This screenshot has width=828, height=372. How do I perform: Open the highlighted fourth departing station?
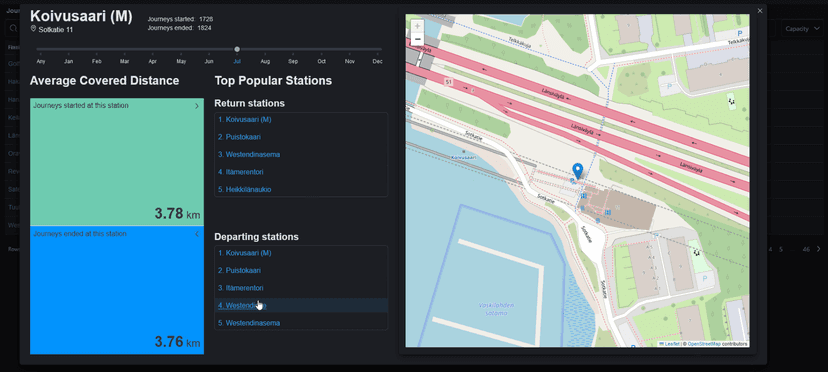coord(301,305)
